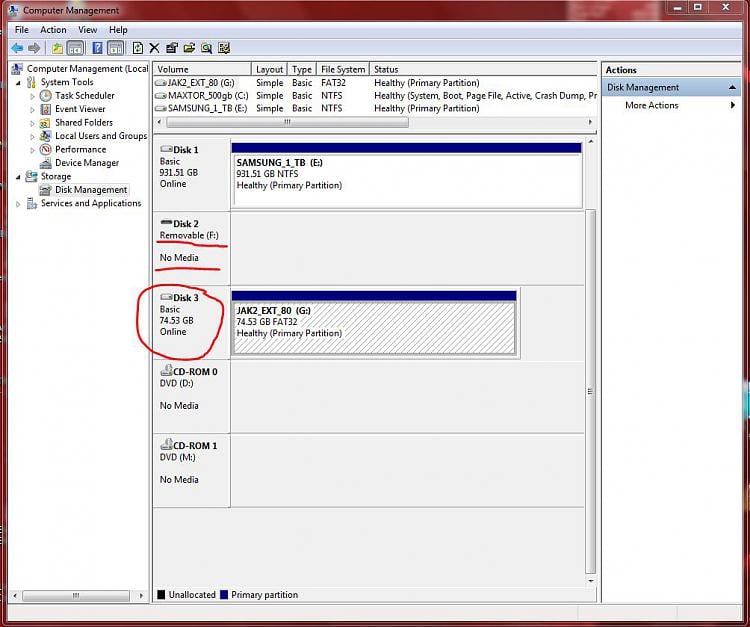This screenshot has height=627, width=750.
Task: Click the magnifier Explore toolbar icon
Action: 207,48
